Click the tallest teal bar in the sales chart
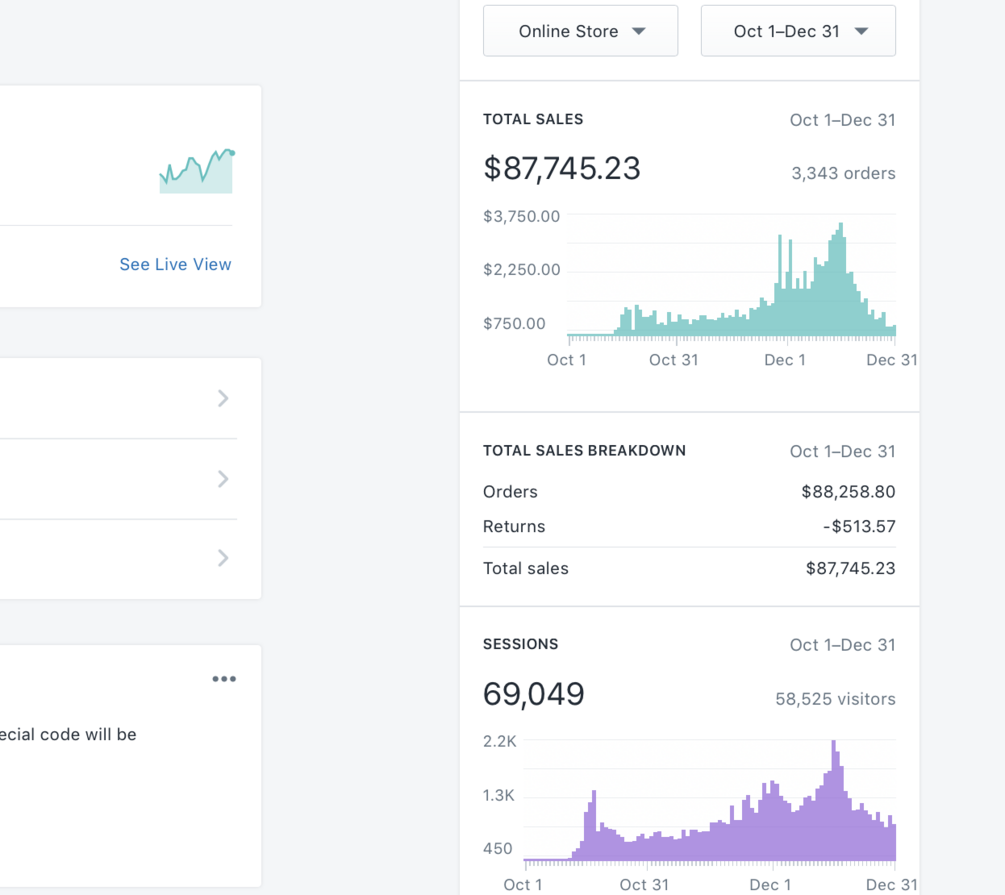Image resolution: width=1005 pixels, height=895 pixels. tap(841, 280)
